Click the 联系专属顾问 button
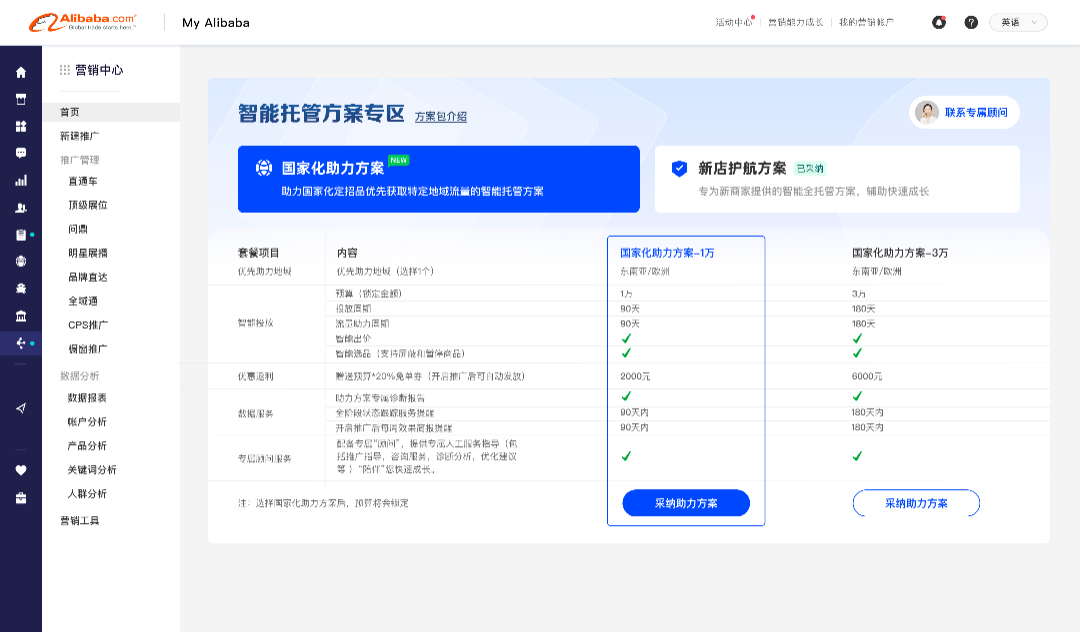 (964, 112)
